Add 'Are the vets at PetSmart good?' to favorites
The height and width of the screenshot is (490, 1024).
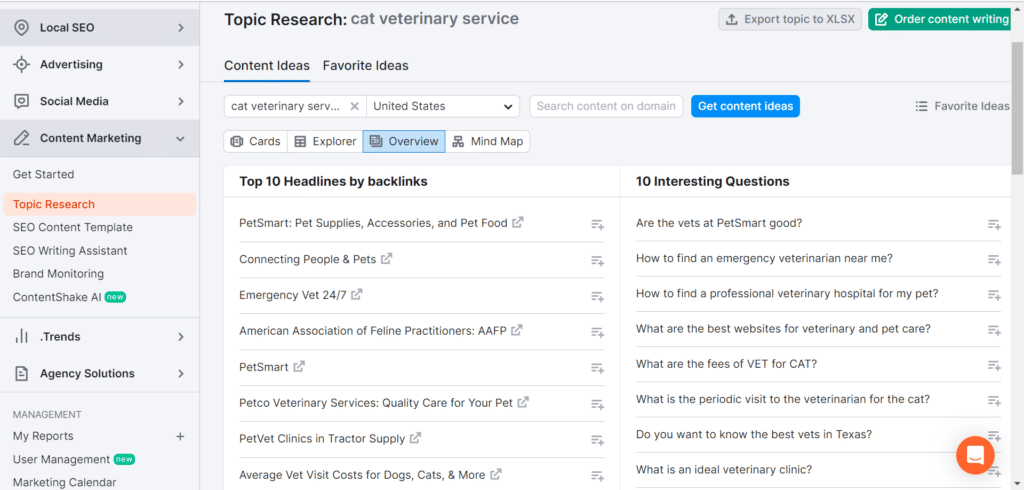click(x=994, y=224)
